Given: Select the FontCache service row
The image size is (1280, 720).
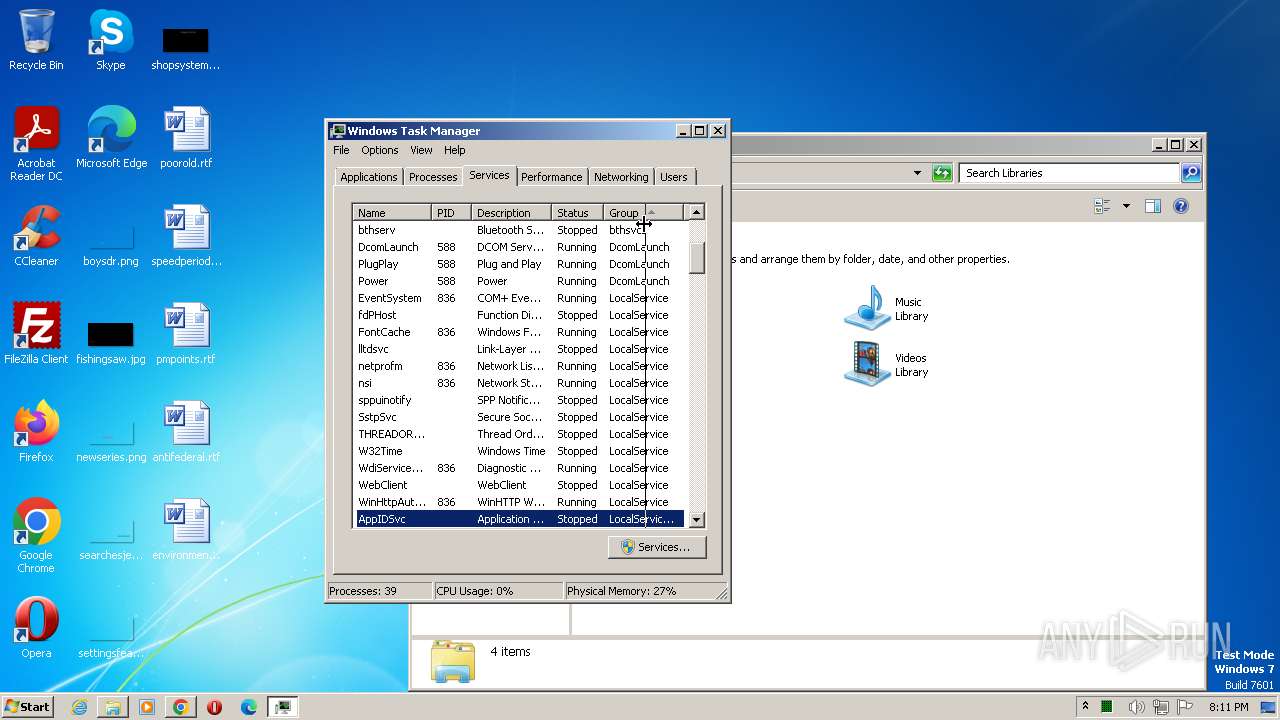Looking at the screenshot, I should (x=520, y=332).
